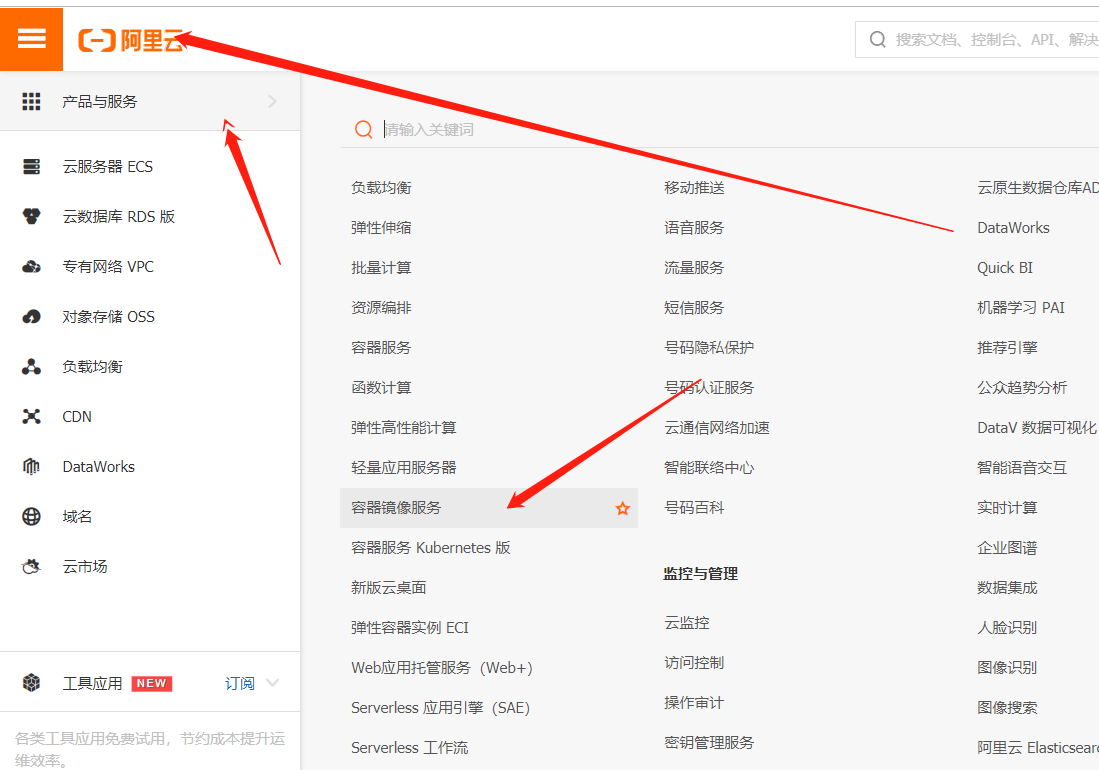Screen dimensions: 1099x770
Task: Open 云市场 in the left sidebar
Action: (x=85, y=567)
